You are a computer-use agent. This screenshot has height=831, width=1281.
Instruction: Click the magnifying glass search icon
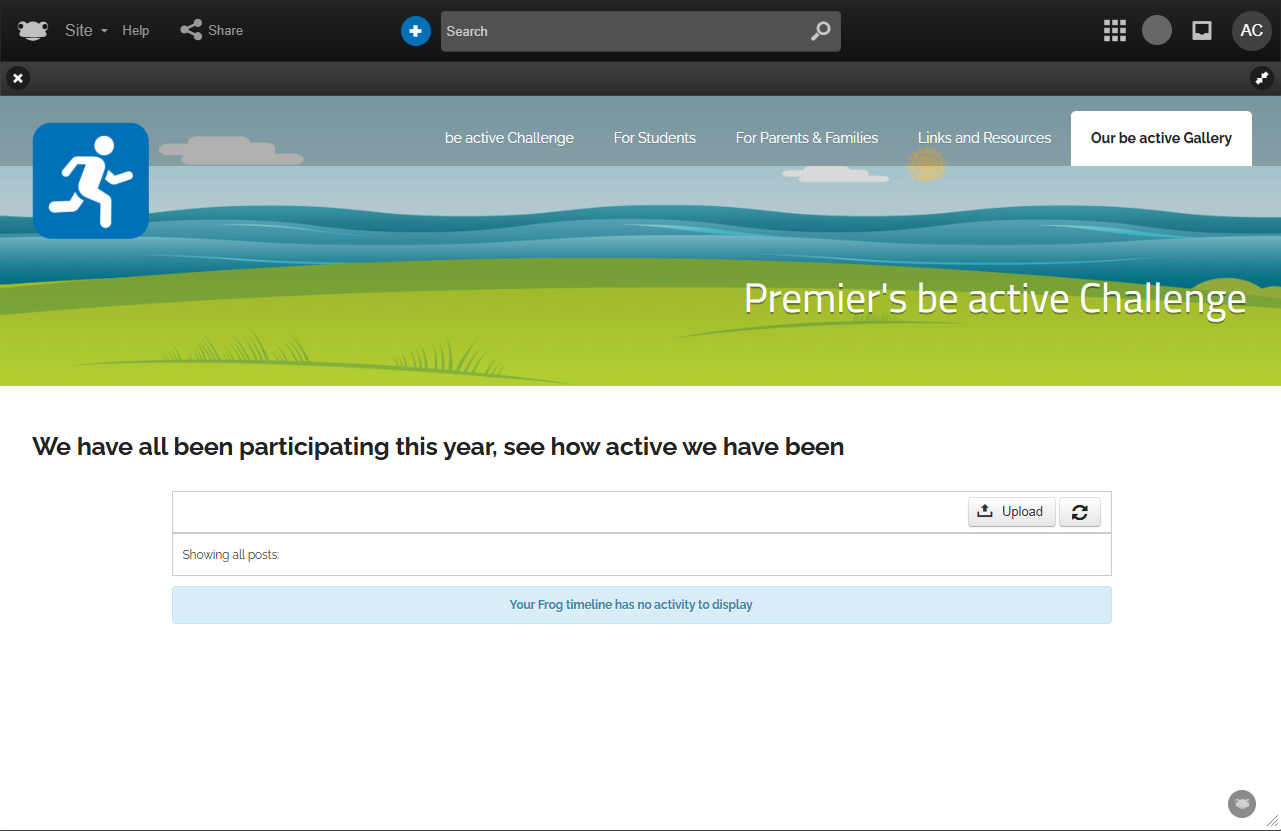click(820, 31)
